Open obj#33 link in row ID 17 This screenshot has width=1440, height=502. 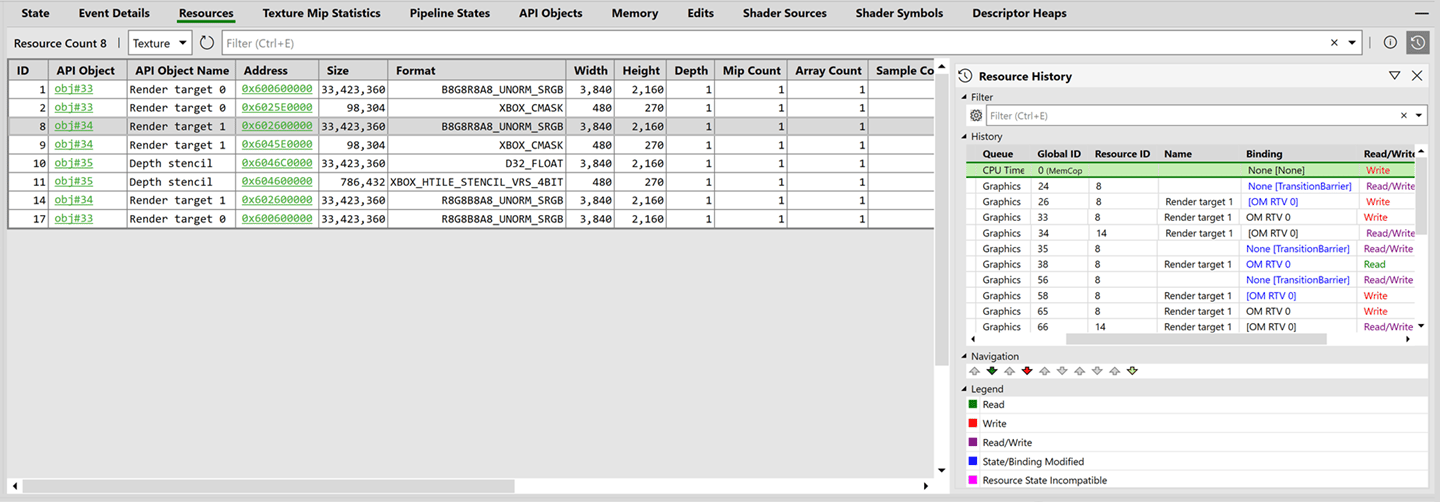(x=74, y=219)
